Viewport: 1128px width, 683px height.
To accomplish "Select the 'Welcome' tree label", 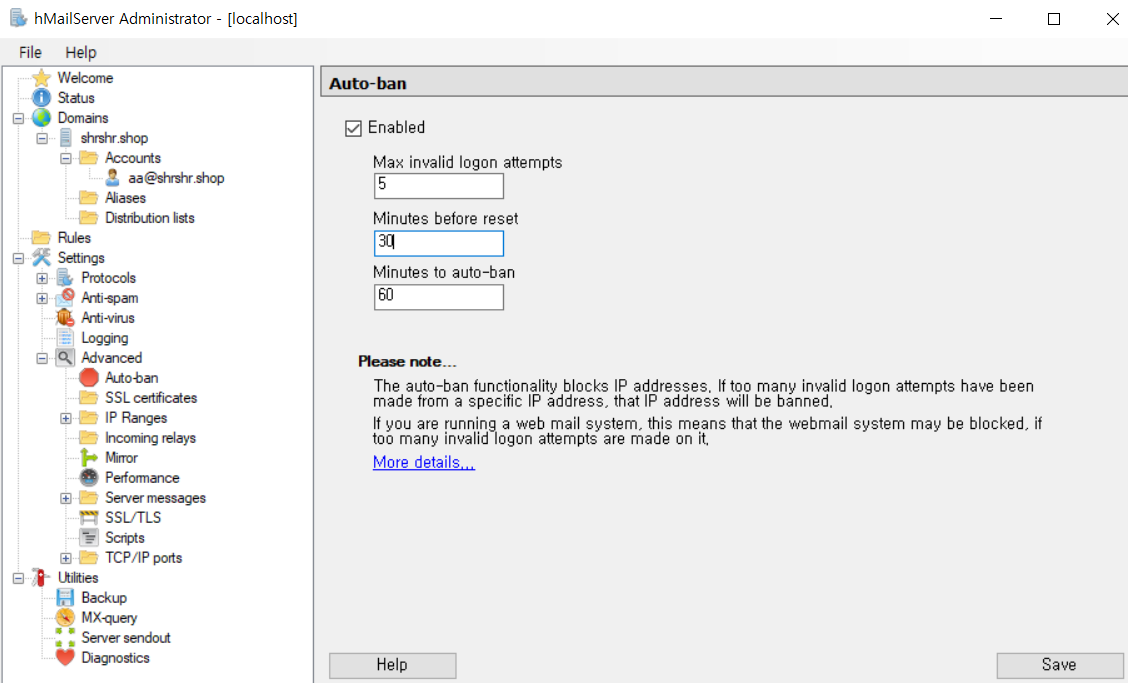I will coord(85,78).
